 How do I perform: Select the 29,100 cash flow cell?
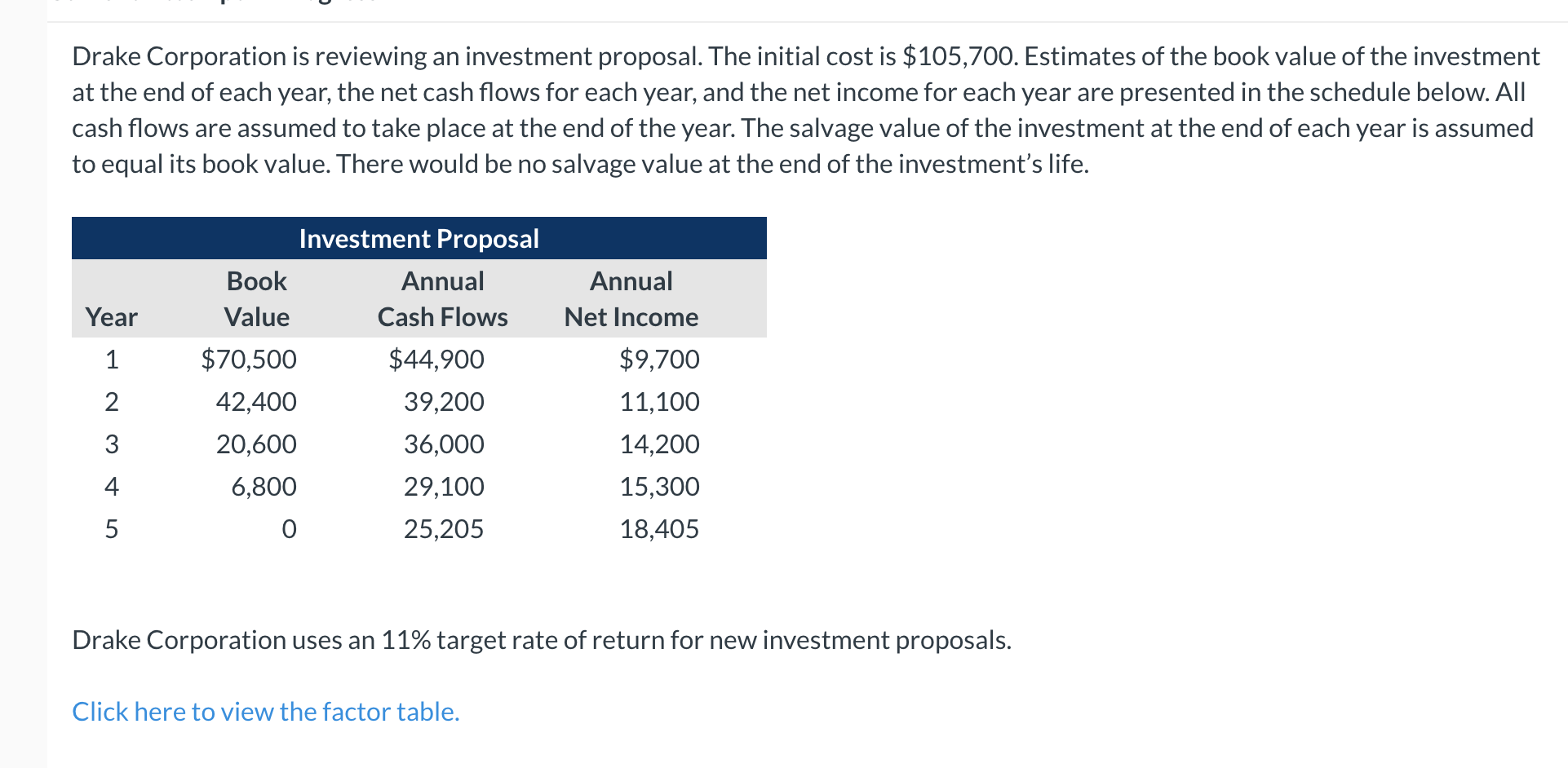pos(444,486)
